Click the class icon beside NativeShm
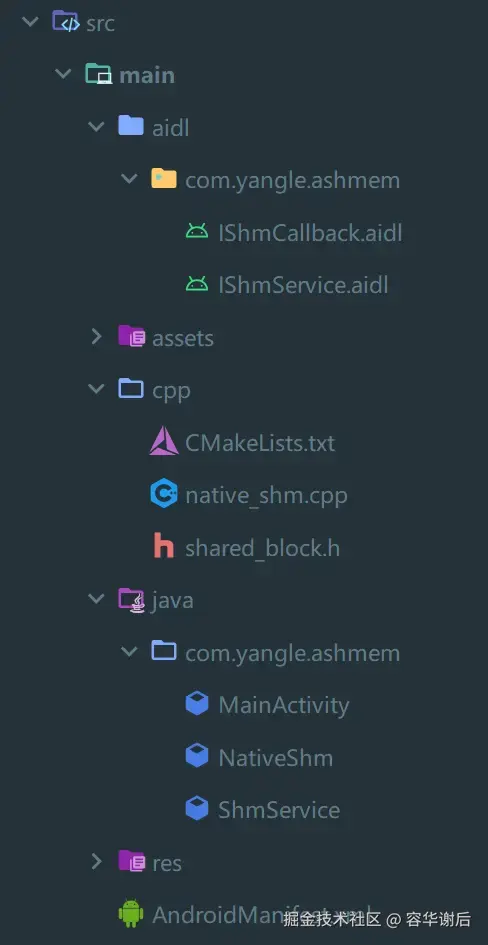488x945 pixels. tap(197, 756)
